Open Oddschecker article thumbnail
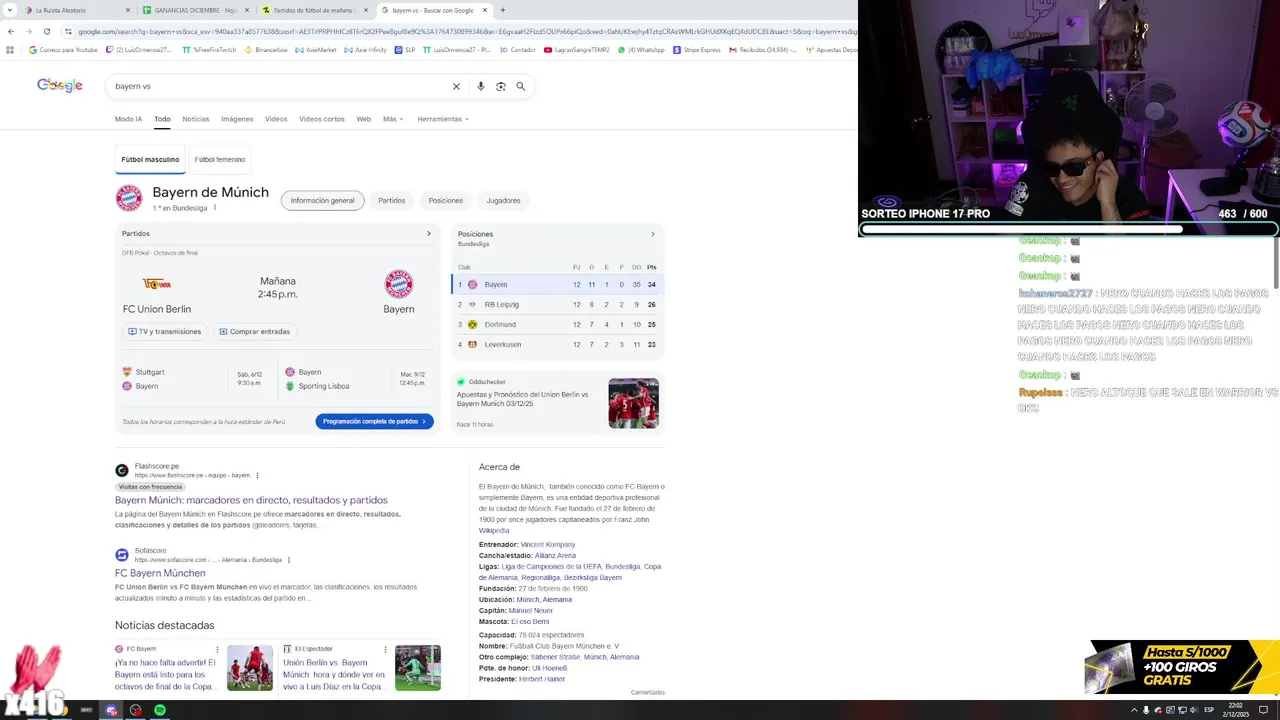Image resolution: width=1280 pixels, height=720 pixels. tap(634, 403)
